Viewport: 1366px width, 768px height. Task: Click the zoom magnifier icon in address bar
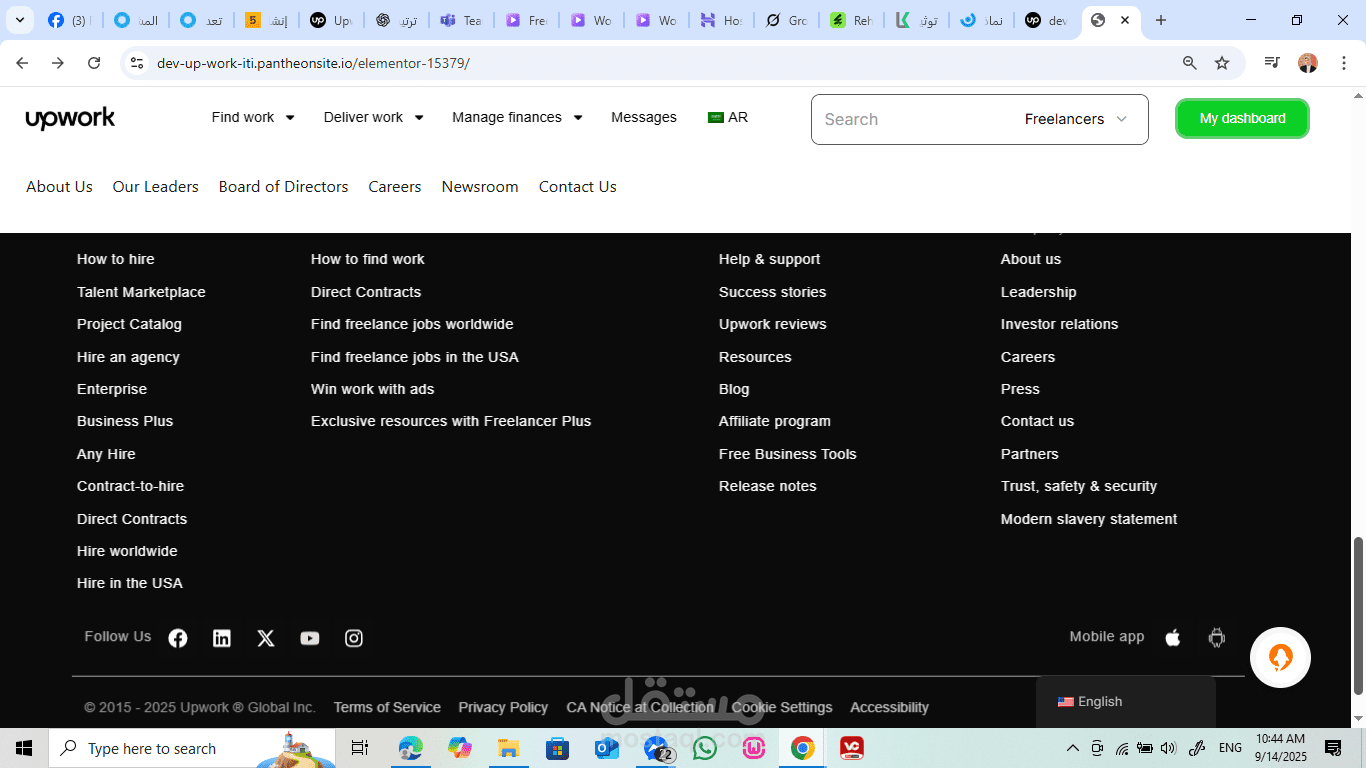pos(1190,63)
